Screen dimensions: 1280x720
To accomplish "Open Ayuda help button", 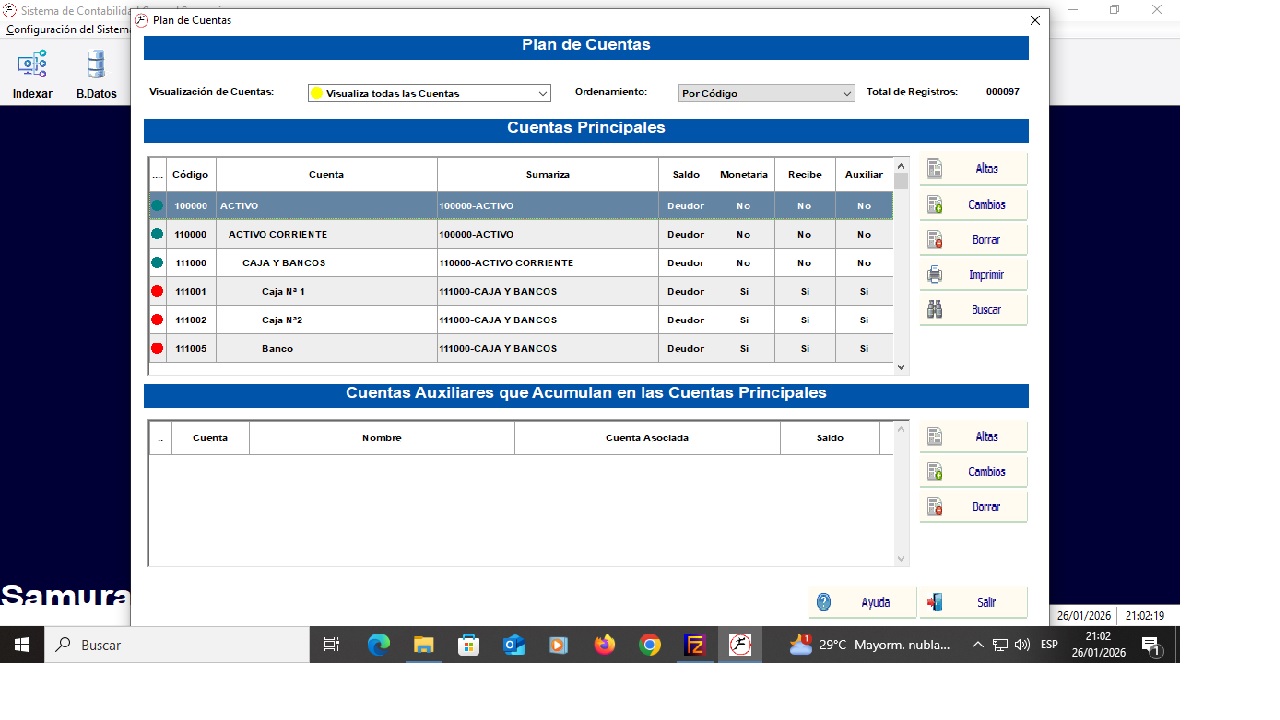I will pos(862,602).
